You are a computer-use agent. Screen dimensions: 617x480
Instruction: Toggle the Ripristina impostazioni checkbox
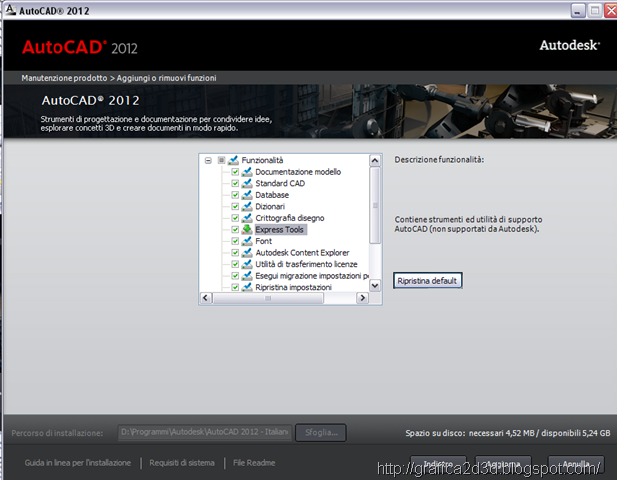(235, 287)
